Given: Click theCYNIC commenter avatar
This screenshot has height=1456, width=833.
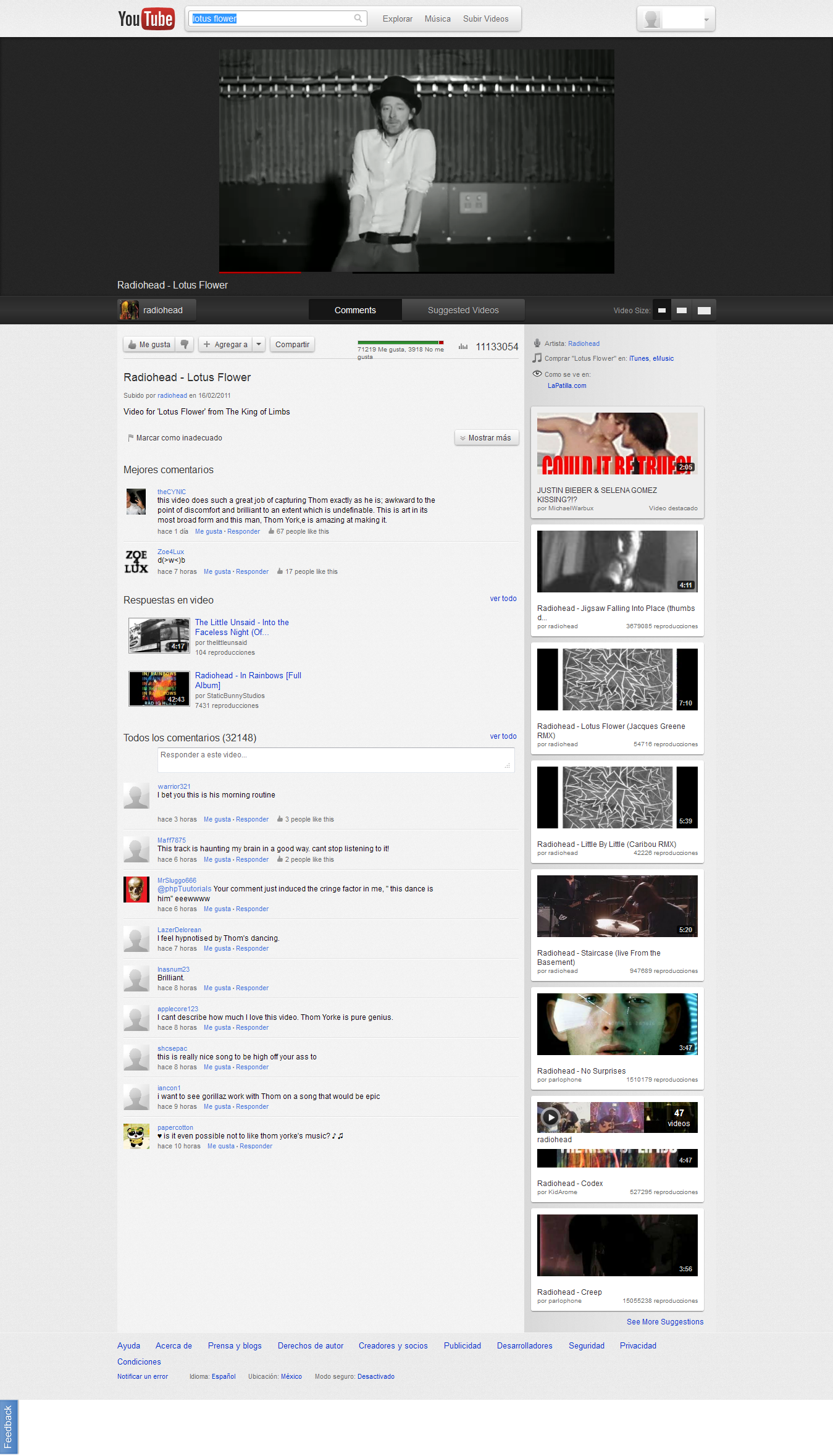Looking at the screenshot, I should (136, 502).
